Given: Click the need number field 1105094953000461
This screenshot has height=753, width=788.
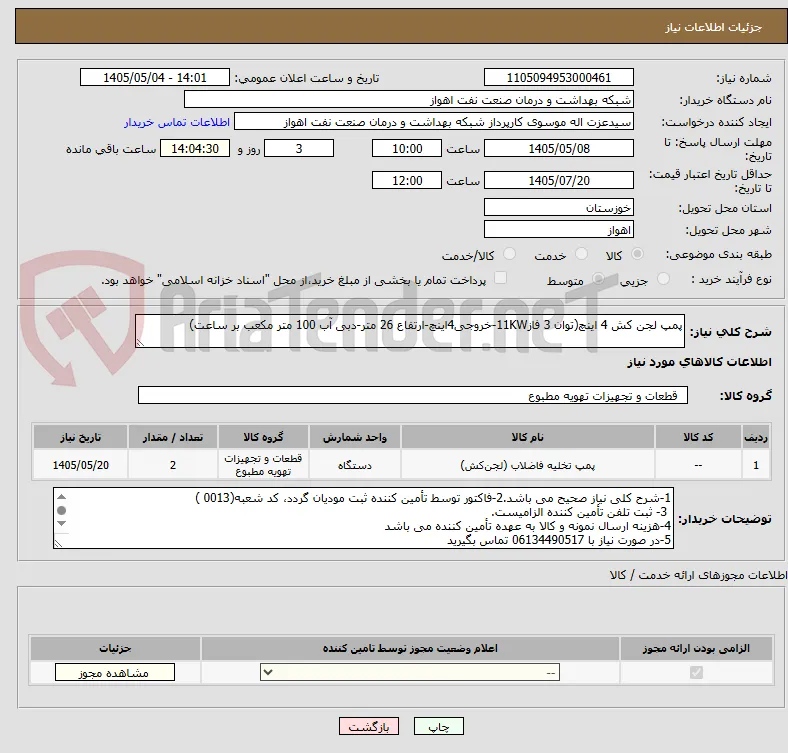Looking at the screenshot, I should click(x=558, y=78).
